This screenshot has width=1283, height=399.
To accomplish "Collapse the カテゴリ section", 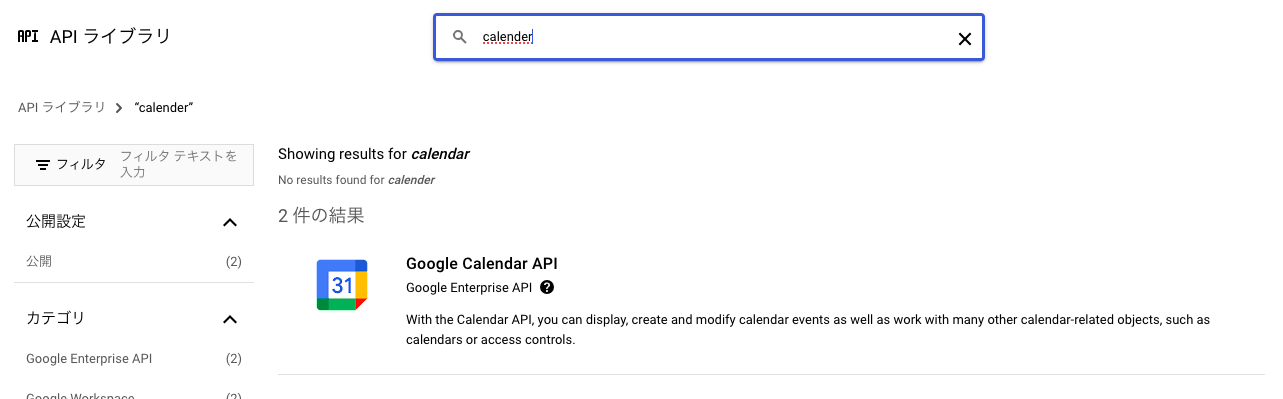I will (230, 319).
